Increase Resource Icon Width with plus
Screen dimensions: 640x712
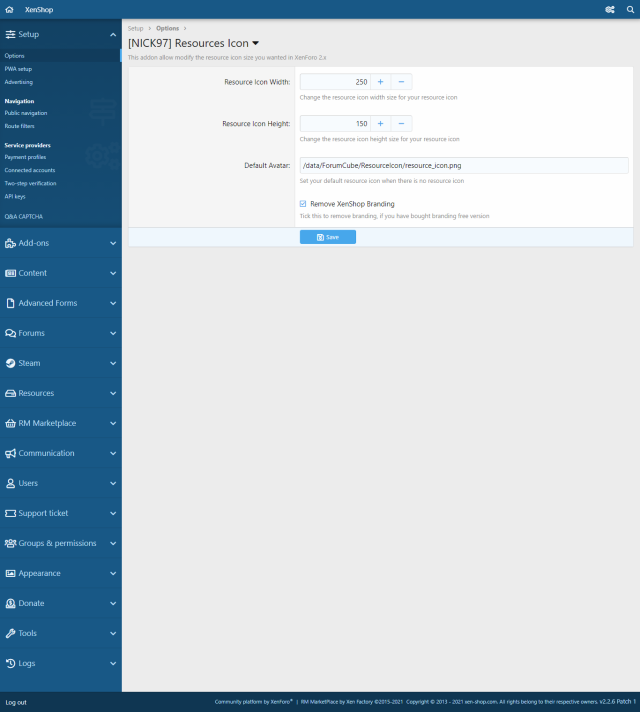[380, 82]
